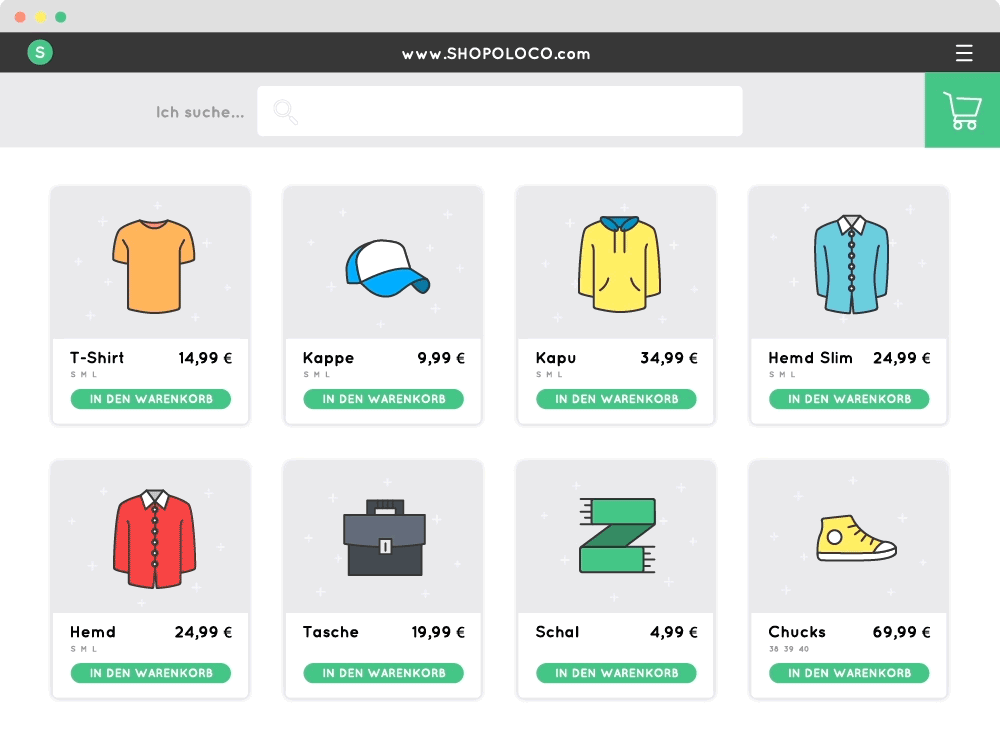This screenshot has width=1000, height=753.
Task: Add Kappe to the Warenkorb
Action: [x=383, y=399]
